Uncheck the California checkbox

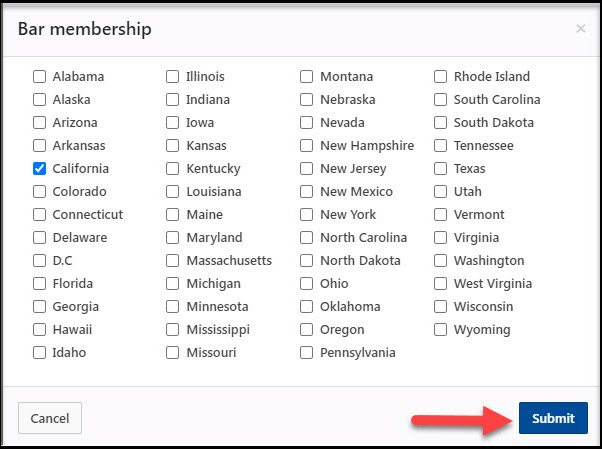pyautogui.click(x=40, y=169)
